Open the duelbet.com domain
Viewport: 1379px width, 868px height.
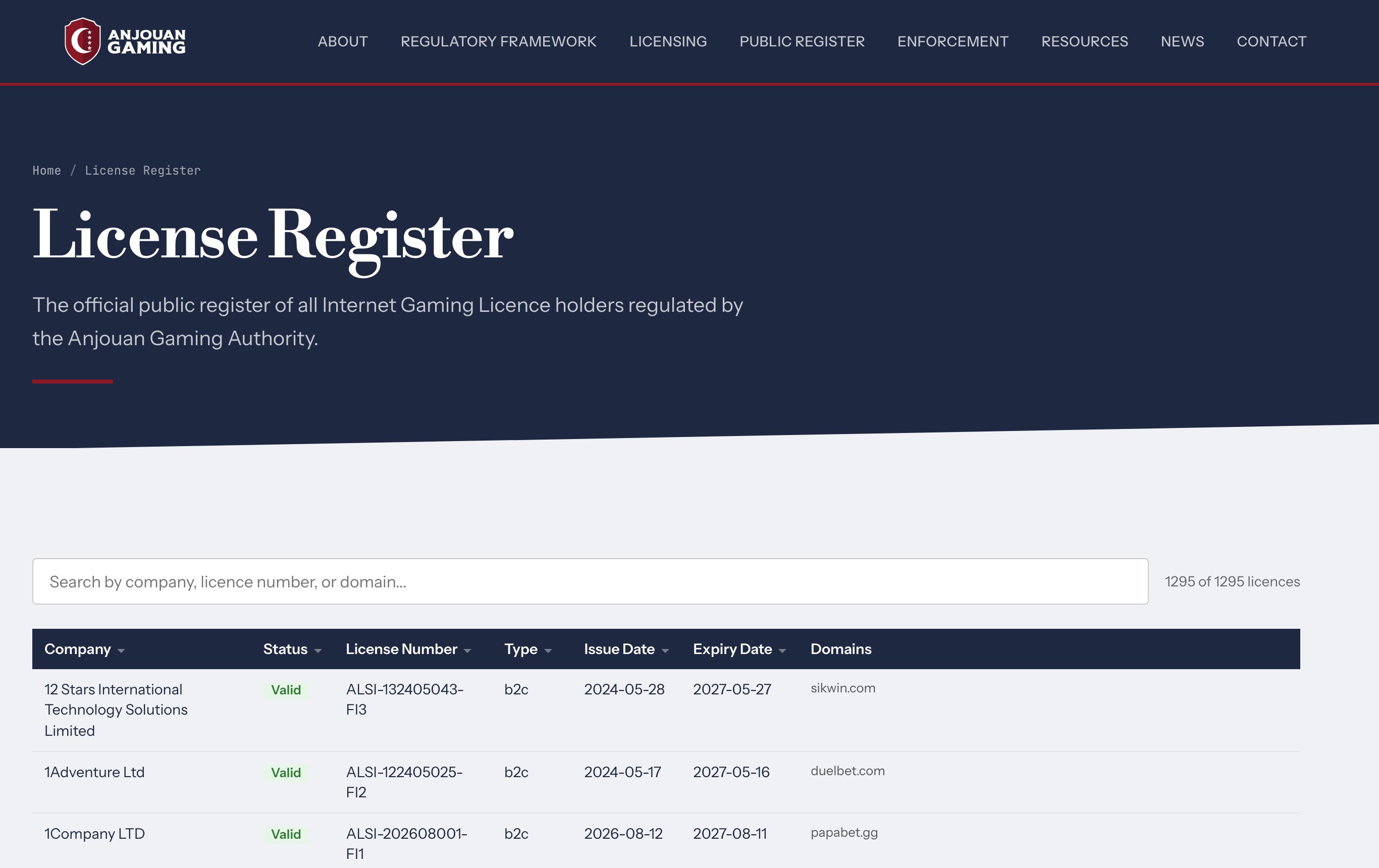pyautogui.click(x=847, y=771)
